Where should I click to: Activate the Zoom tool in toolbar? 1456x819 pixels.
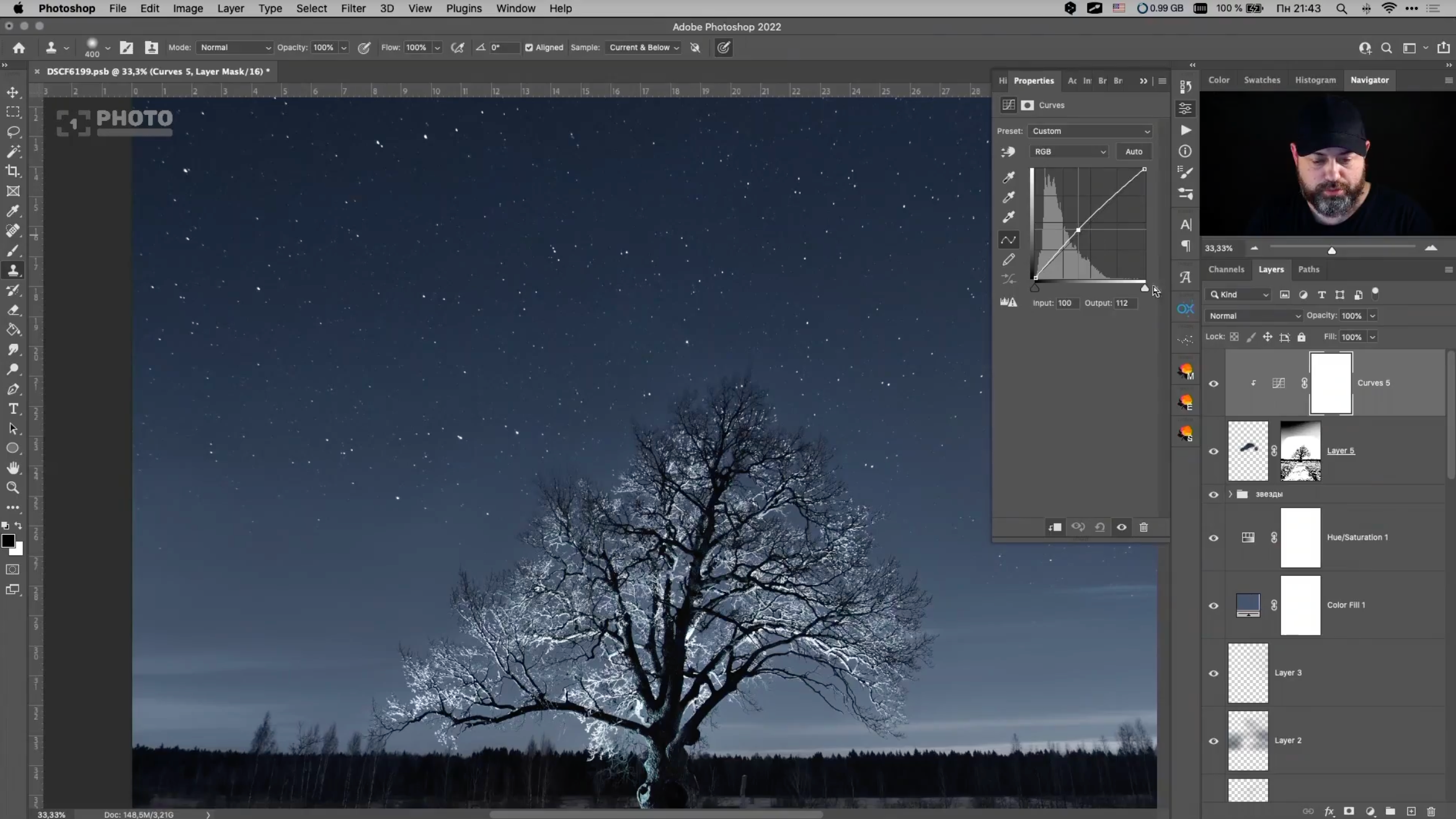[13, 488]
